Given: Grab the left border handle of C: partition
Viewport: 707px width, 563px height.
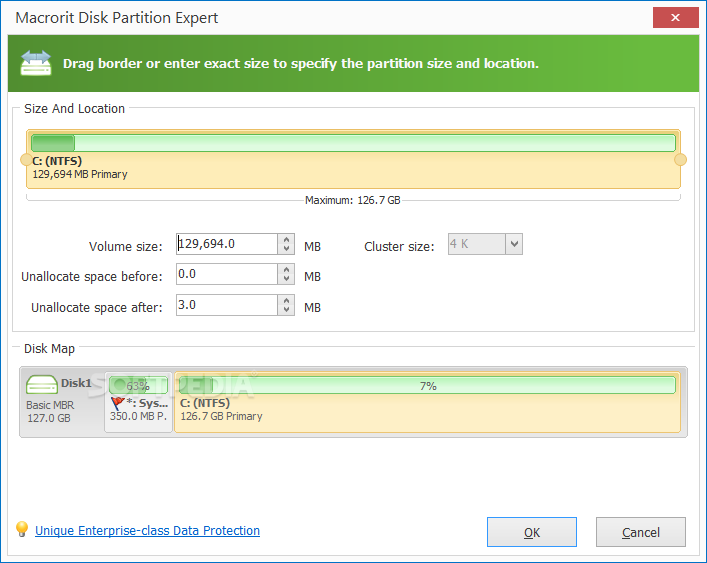Looking at the screenshot, I should pyautogui.click(x=26, y=160).
